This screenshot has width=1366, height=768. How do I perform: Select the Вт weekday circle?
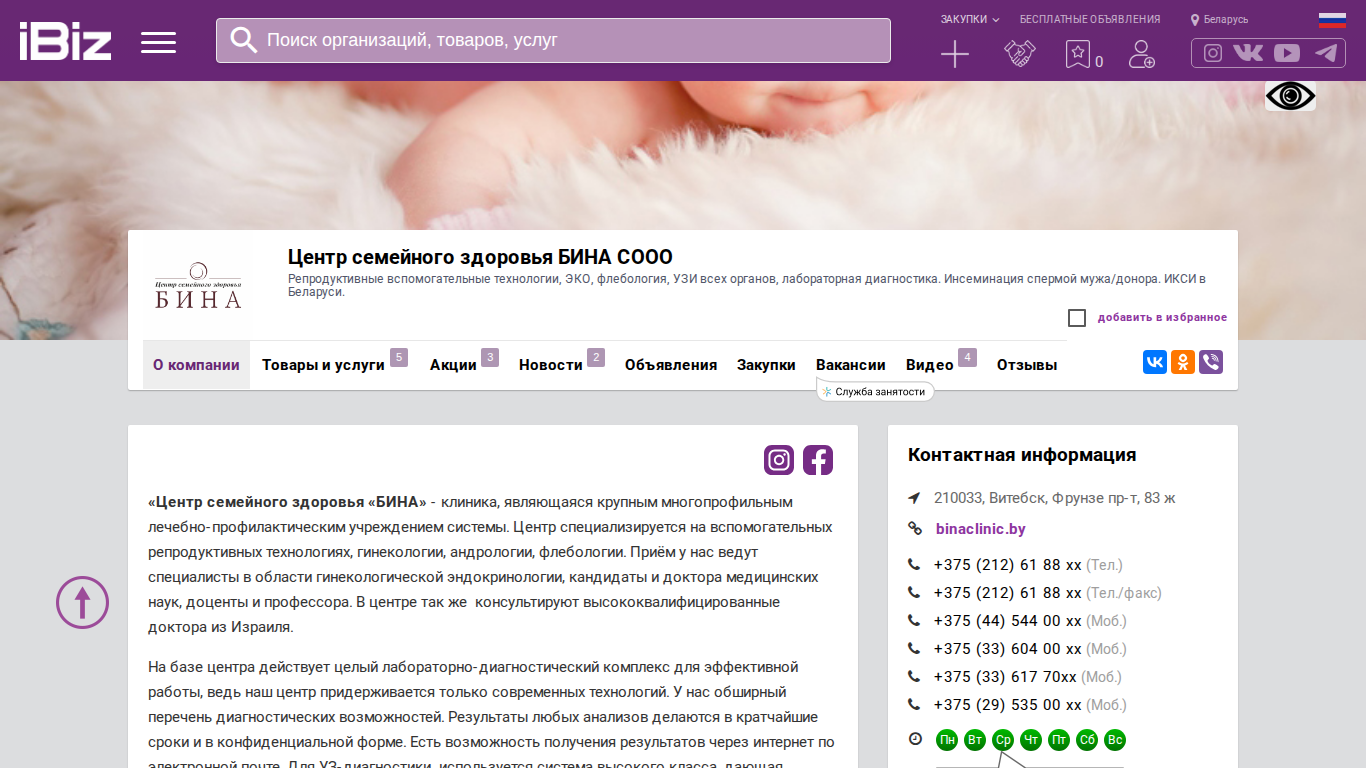(975, 740)
